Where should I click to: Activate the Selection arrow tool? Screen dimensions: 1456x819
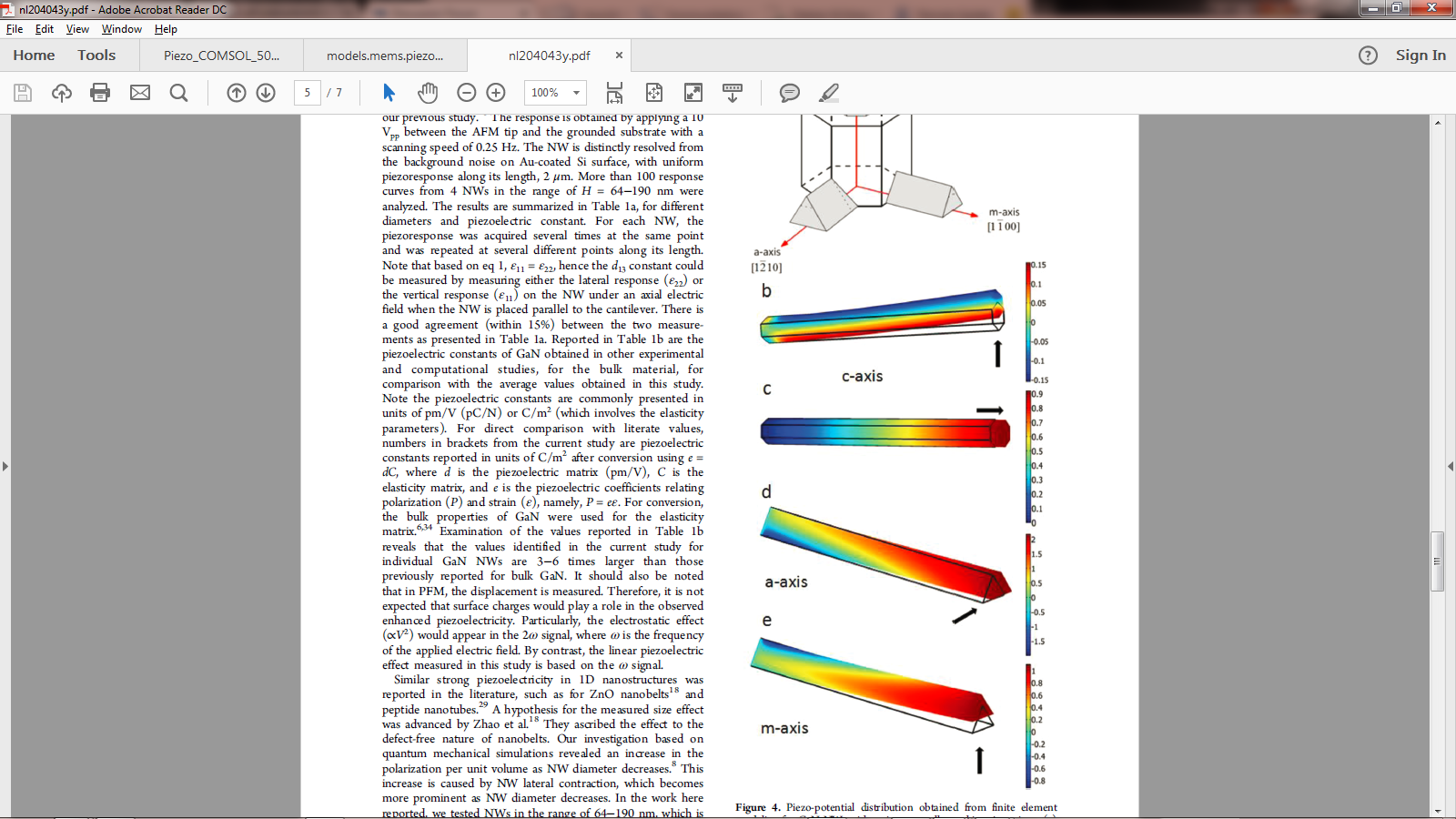tap(389, 93)
